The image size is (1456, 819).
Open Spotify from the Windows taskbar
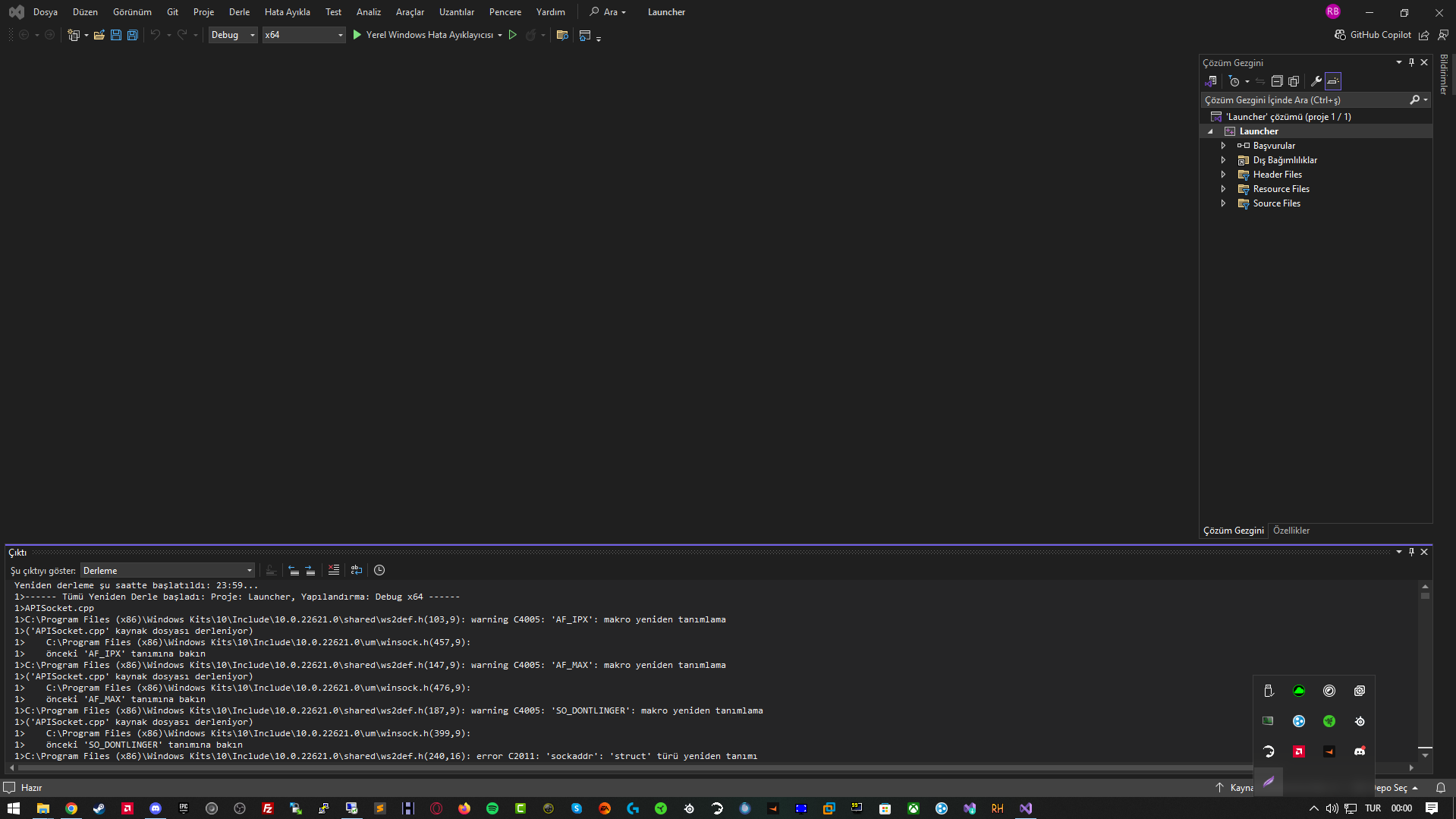pos(492,808)
